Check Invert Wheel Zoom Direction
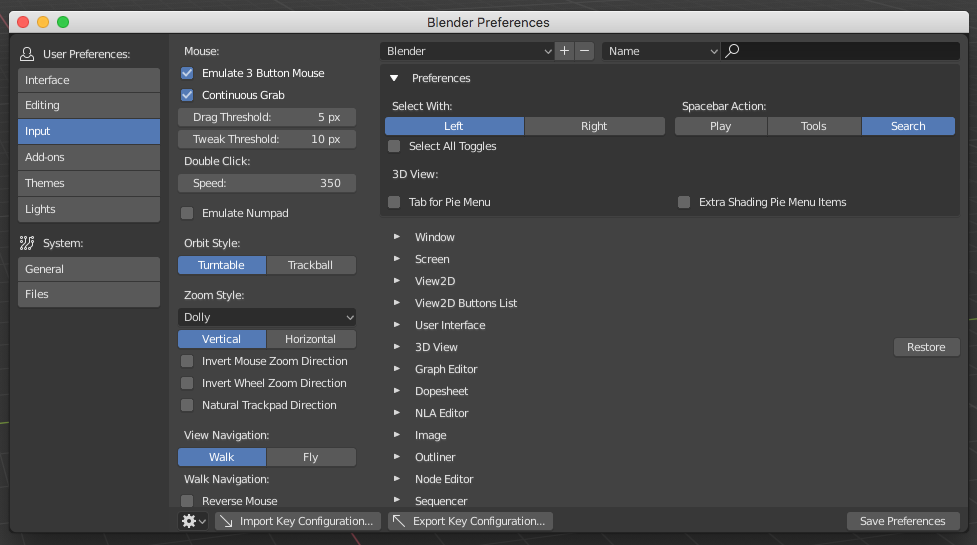 pyautogui.click(x=187, y=383)
